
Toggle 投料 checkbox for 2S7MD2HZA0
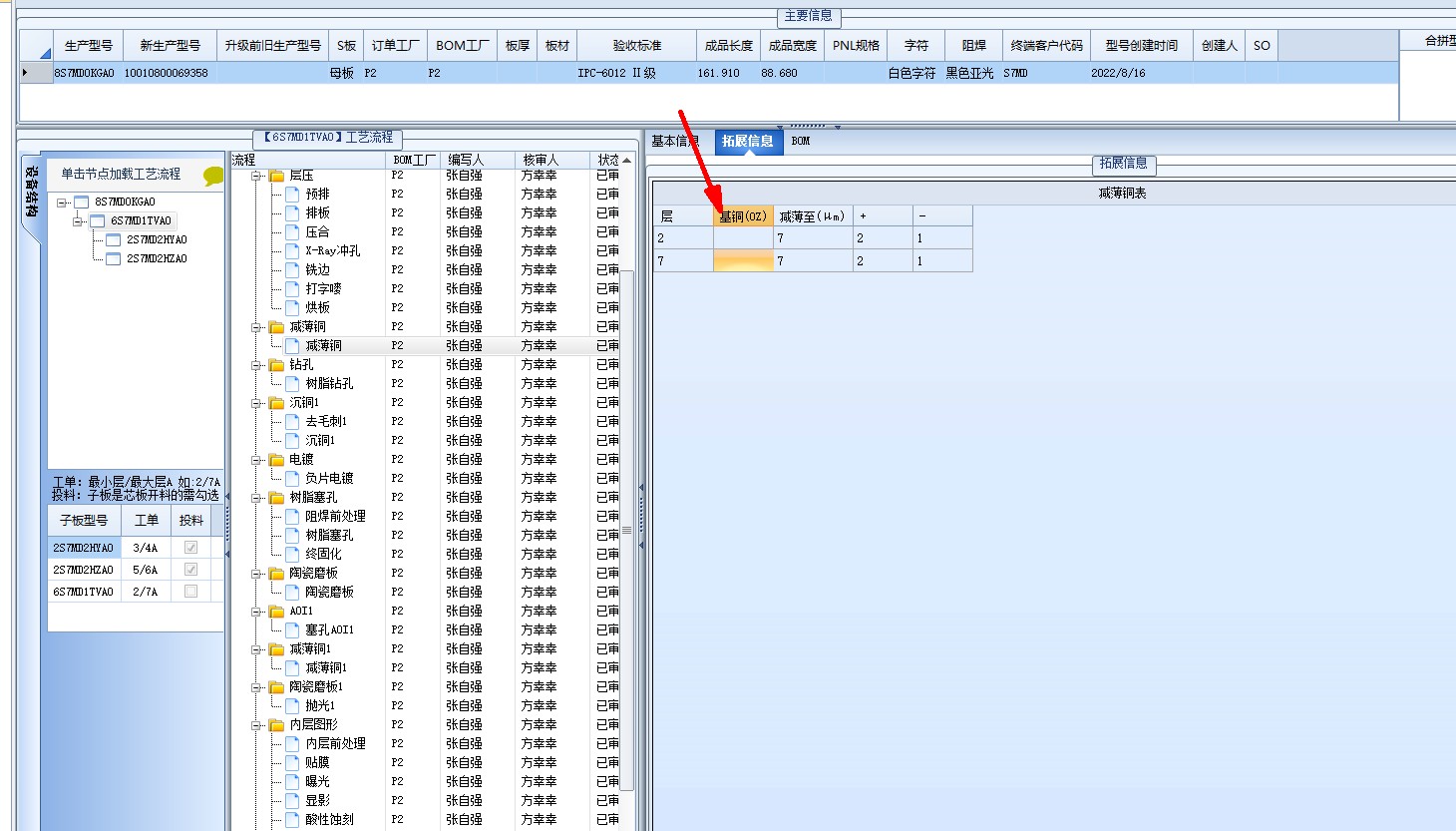click(190, 570)
